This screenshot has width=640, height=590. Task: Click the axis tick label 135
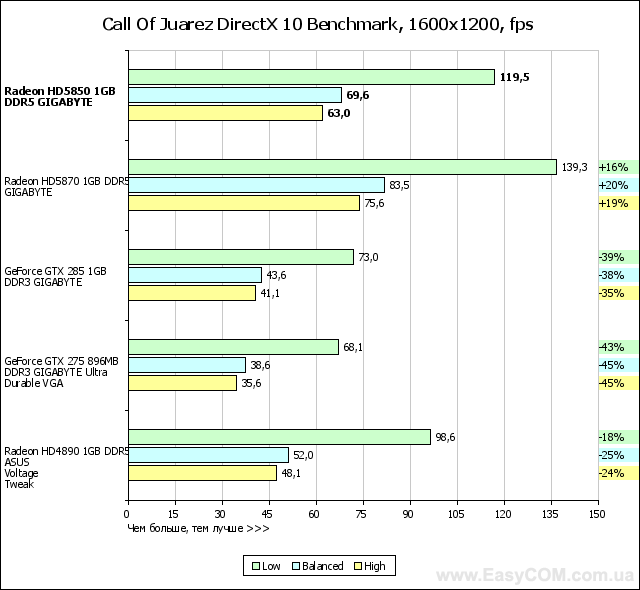550,514
